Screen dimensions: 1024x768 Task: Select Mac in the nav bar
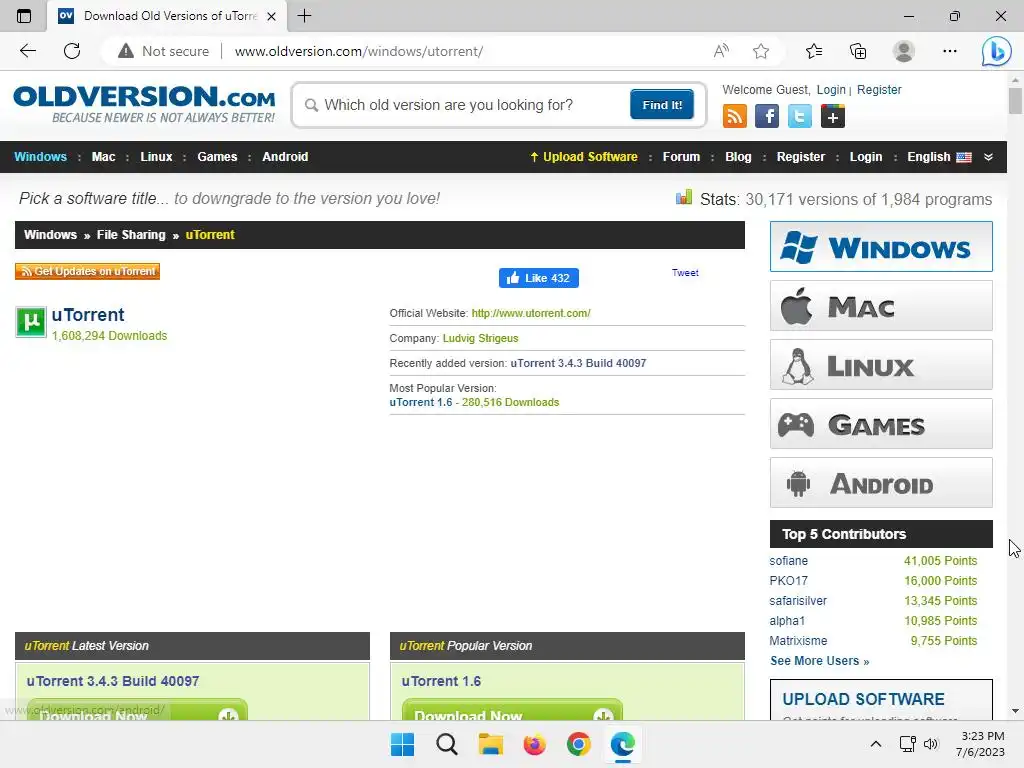click(x=103, y=157)
